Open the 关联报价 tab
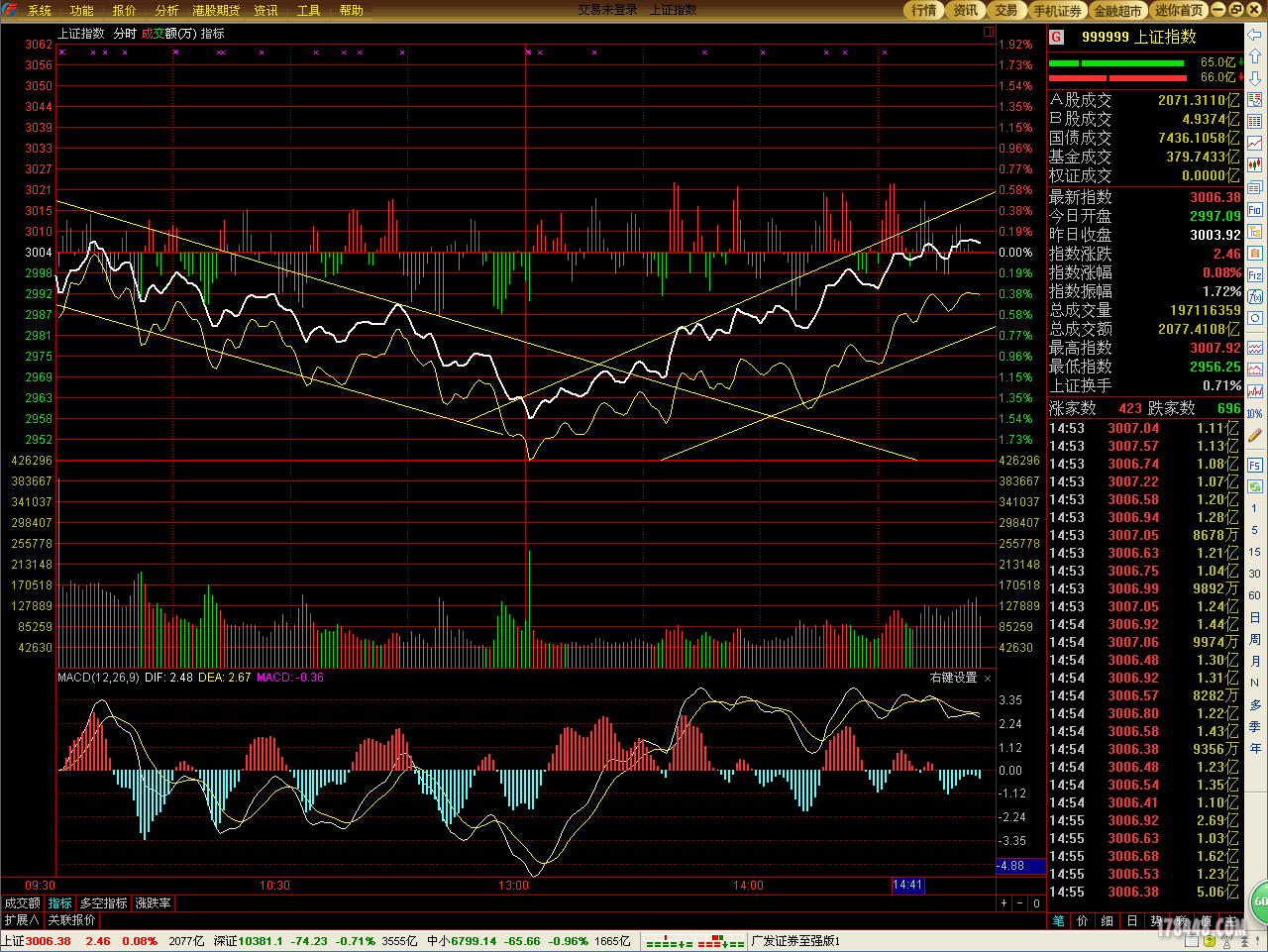Viewport: 1268px width, 952px height. (72, 920)
